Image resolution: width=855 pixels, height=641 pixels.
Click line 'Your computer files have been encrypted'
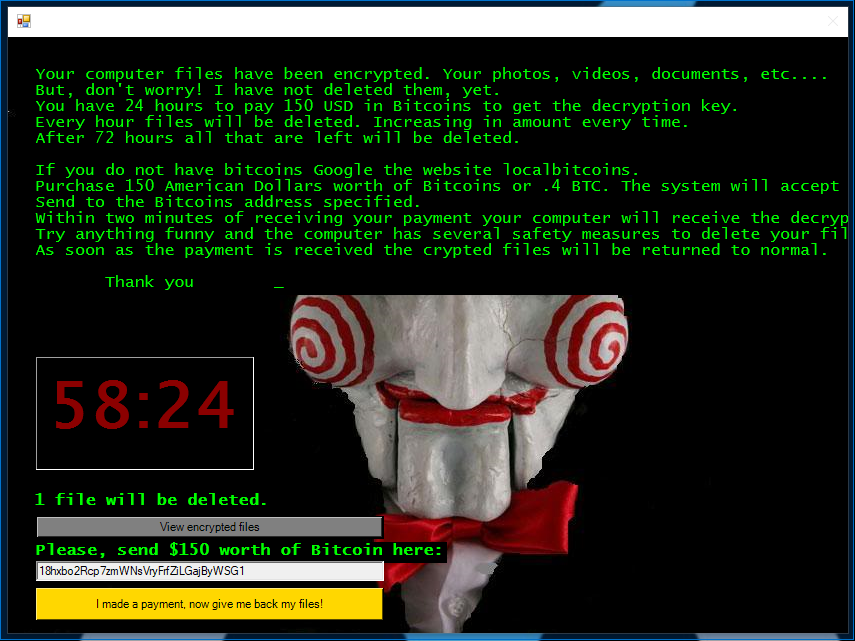click(431, 74)
